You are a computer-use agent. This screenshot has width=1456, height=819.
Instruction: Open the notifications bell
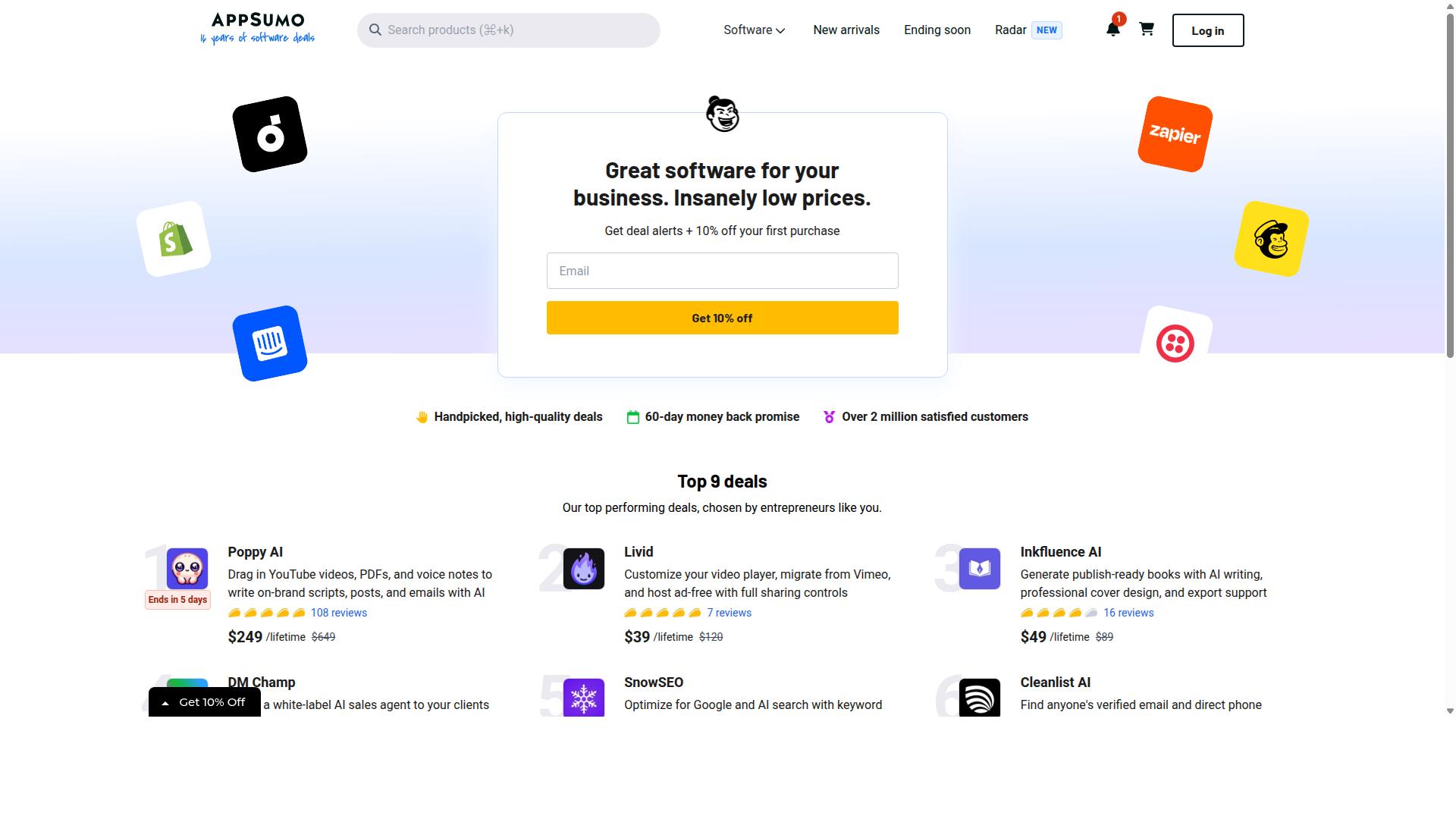(x=1112, y=30)
